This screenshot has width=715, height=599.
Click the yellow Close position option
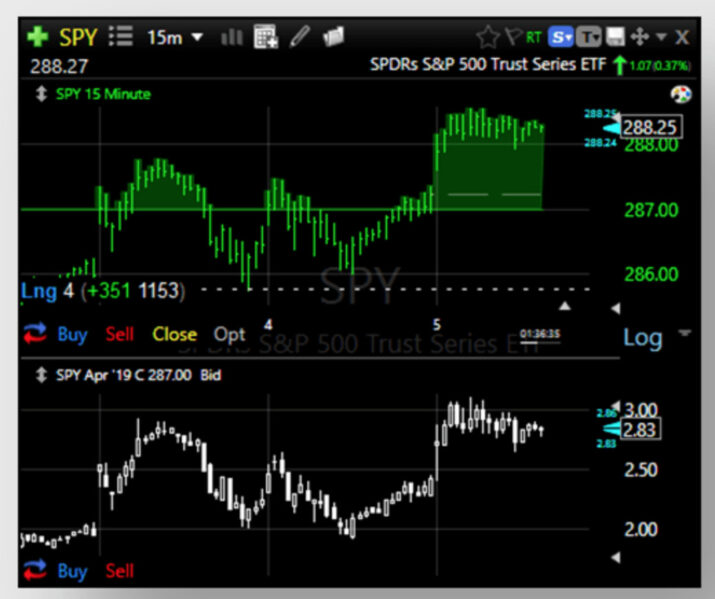coord(174,334)
